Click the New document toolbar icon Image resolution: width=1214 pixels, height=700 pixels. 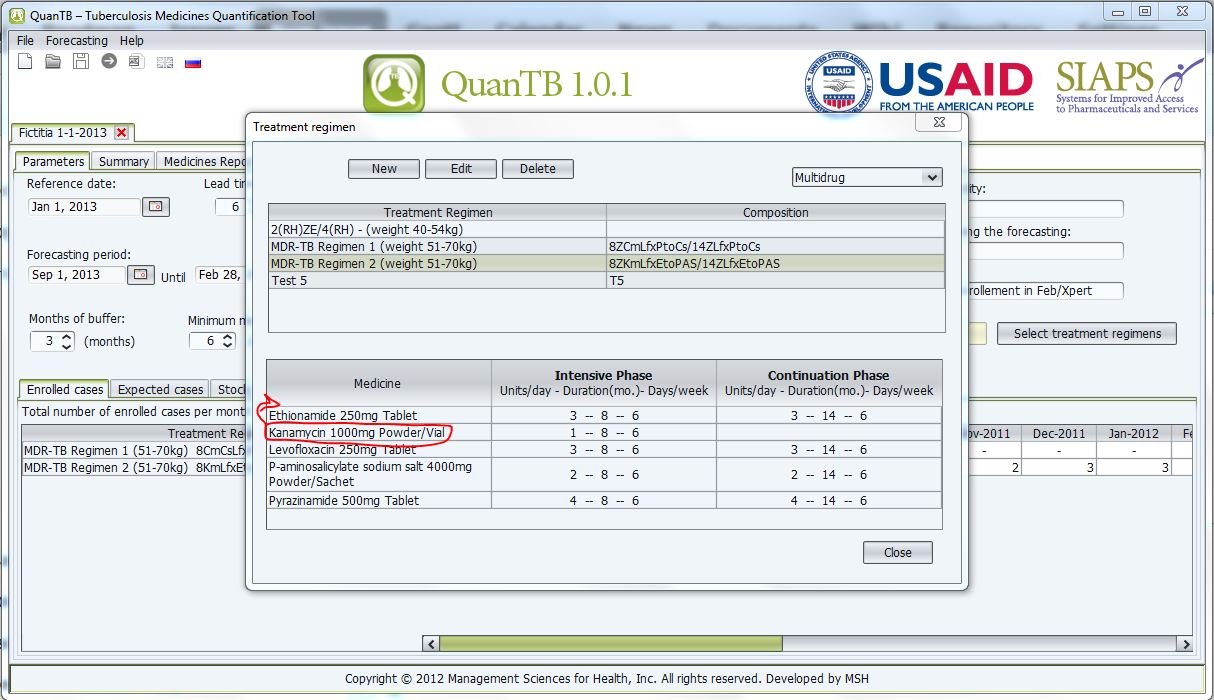coord(26,62)
